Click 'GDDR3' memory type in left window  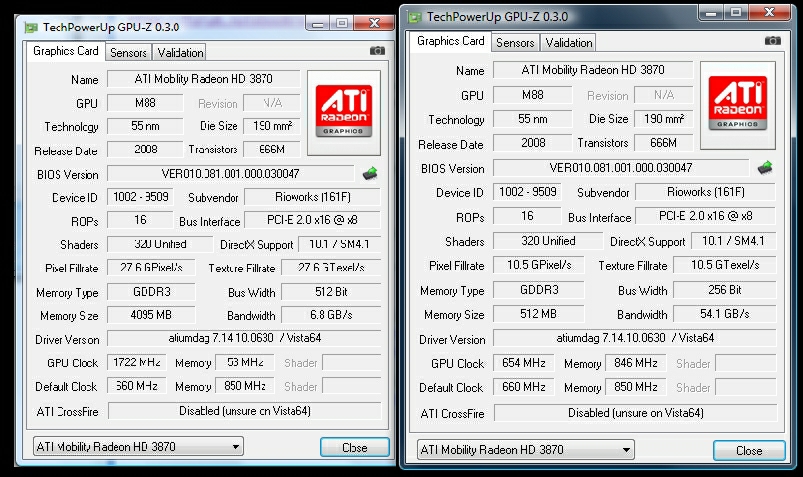151,292
